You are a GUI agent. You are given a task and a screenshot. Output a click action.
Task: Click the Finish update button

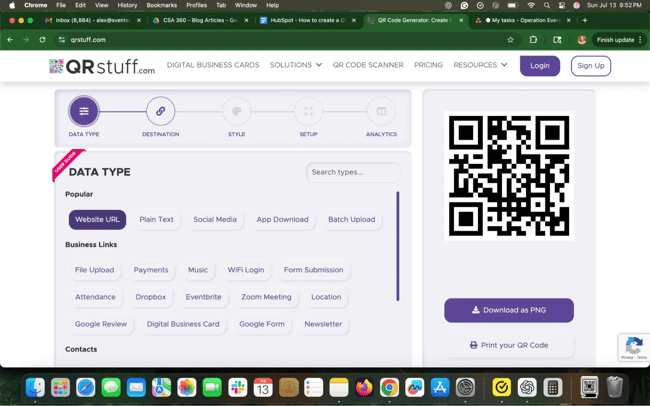coord(615,40)
